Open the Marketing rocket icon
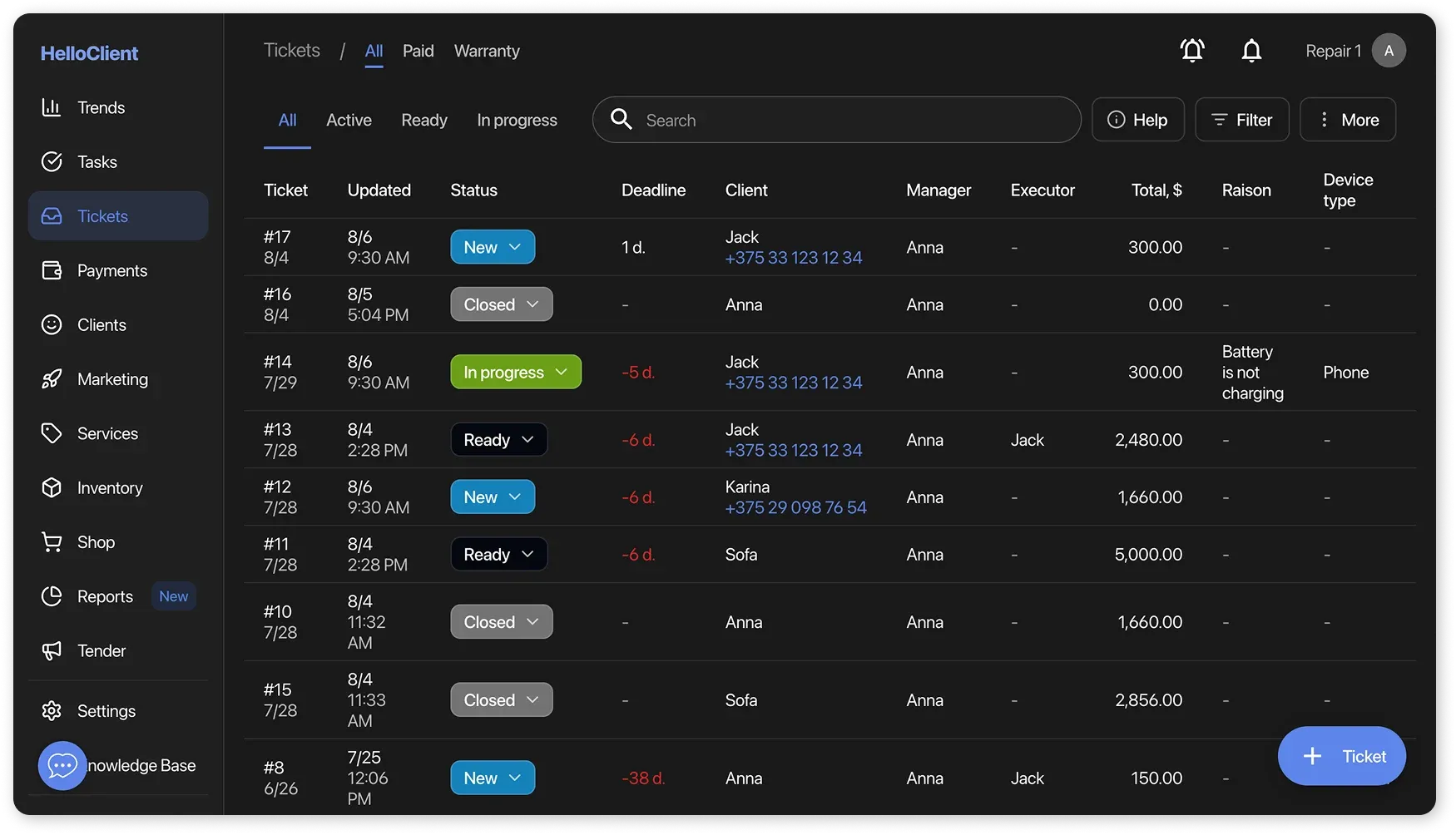1456x835 pixels. tap(52, 378)
